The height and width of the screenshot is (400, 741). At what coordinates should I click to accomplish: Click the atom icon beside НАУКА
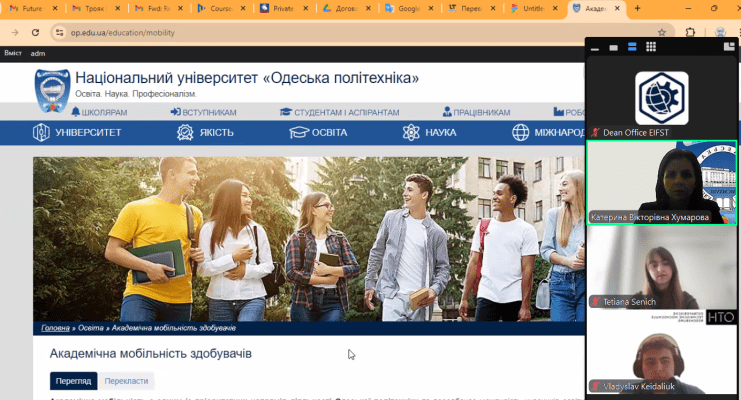pos(411,132)
